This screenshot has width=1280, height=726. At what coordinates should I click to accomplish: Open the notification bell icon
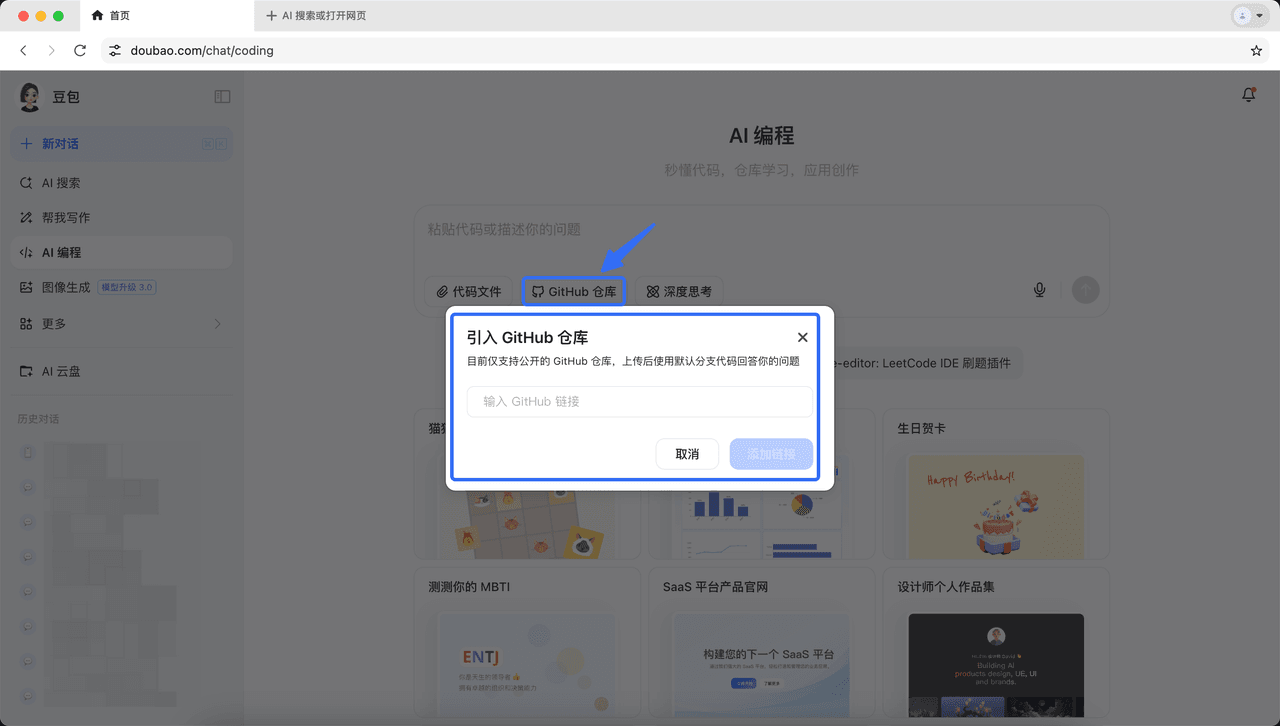click(x=1248, y=95)
